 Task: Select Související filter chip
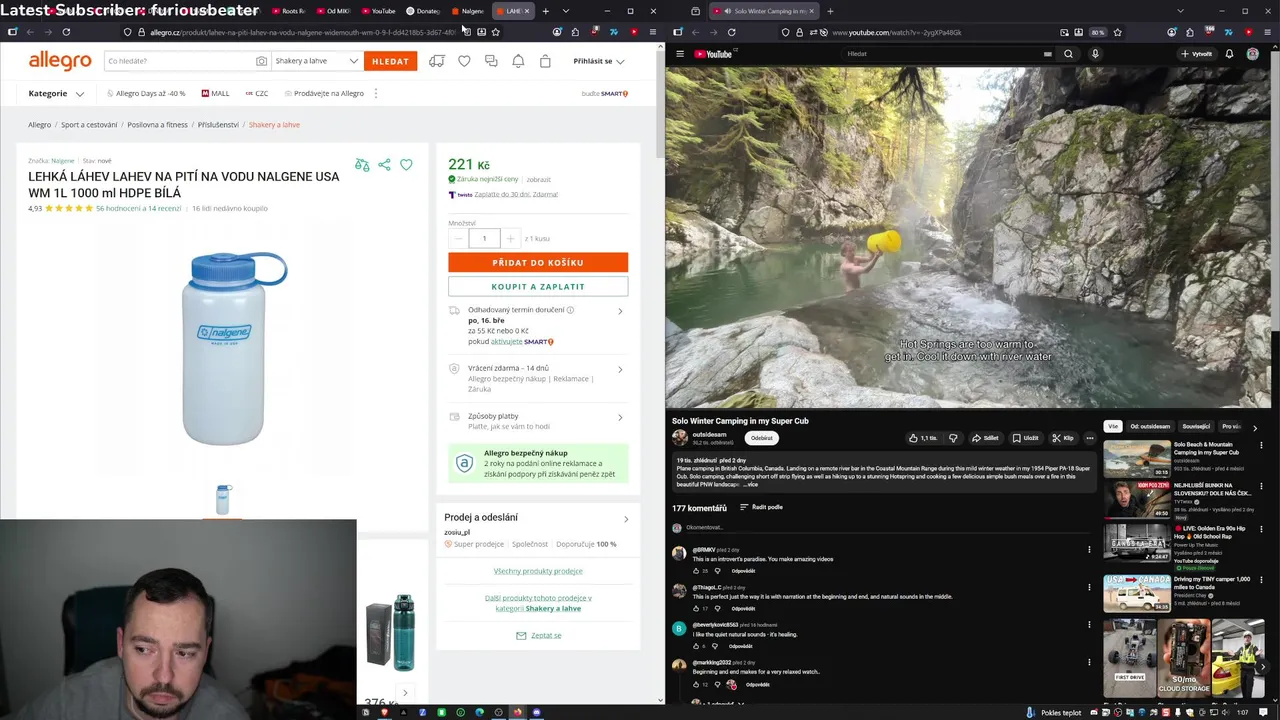[x=1196, y=427]
